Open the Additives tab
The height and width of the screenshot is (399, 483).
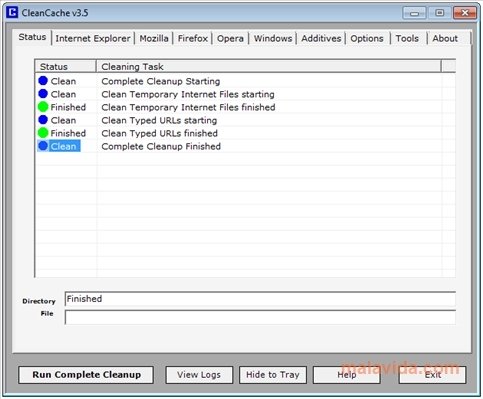coord(321,38)
